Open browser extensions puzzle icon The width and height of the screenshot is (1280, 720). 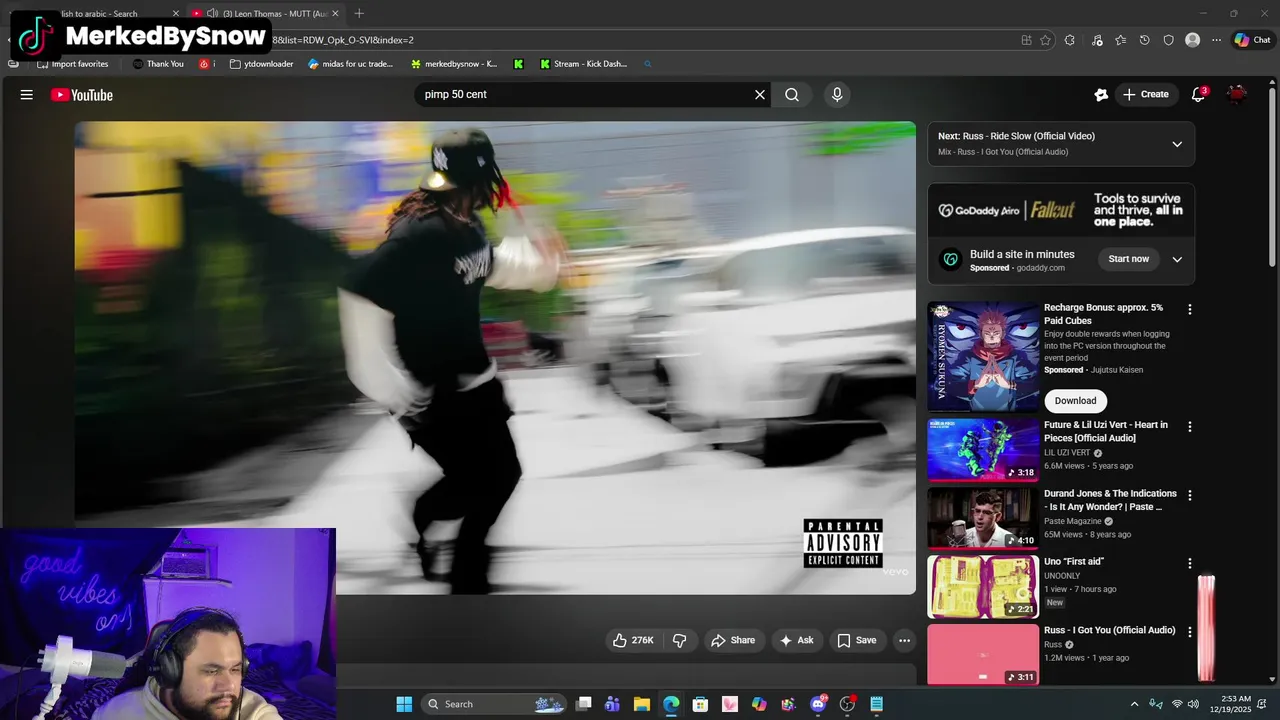coord(1070,40)
